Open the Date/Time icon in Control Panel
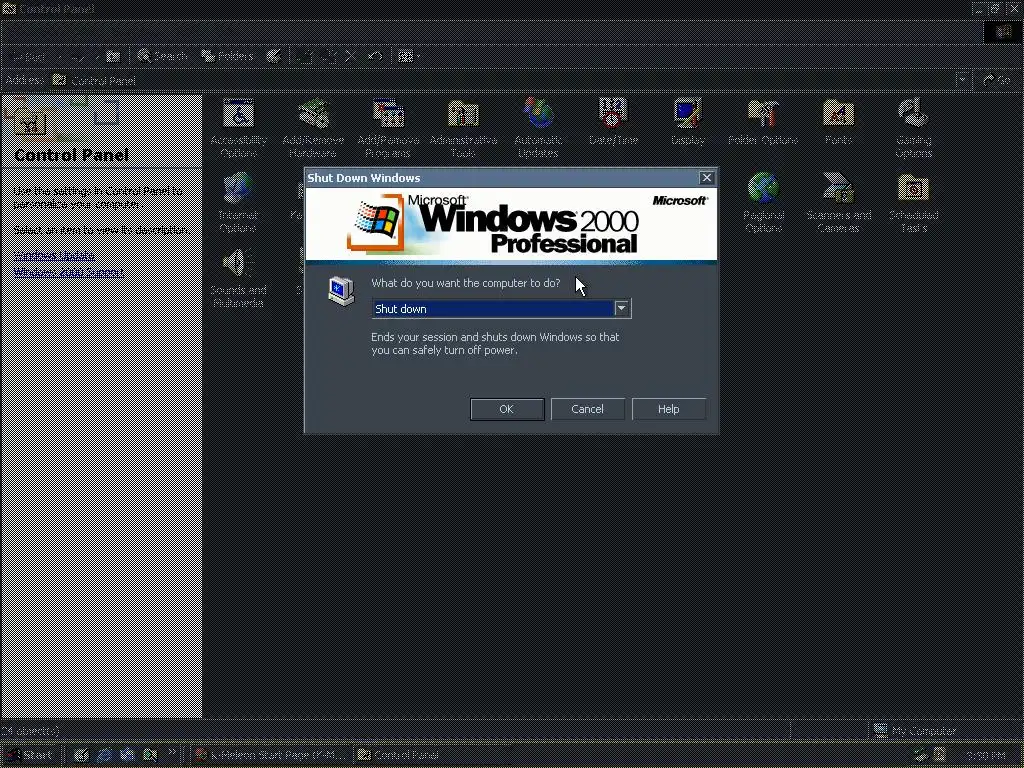This screenshot has height=768, width=1024. pos(613,122)
